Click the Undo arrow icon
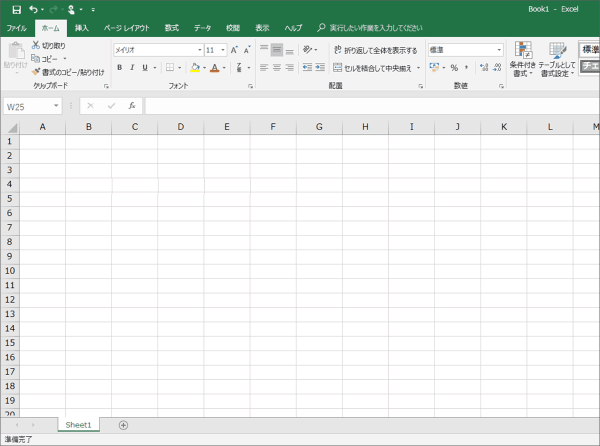 pyautogui.click(x=33, y=9)
